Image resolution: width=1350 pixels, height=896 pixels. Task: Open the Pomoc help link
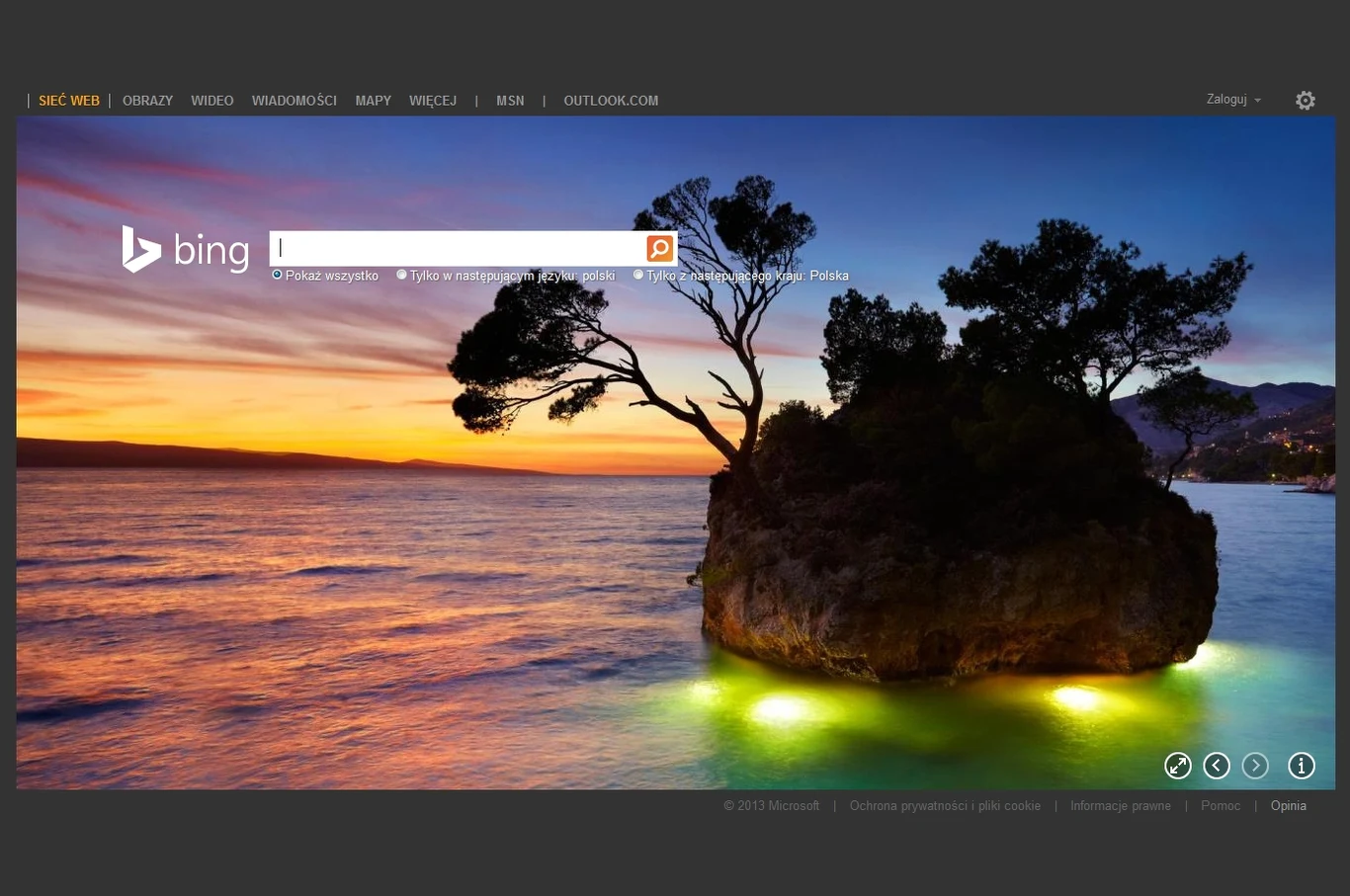(1220, 806)
